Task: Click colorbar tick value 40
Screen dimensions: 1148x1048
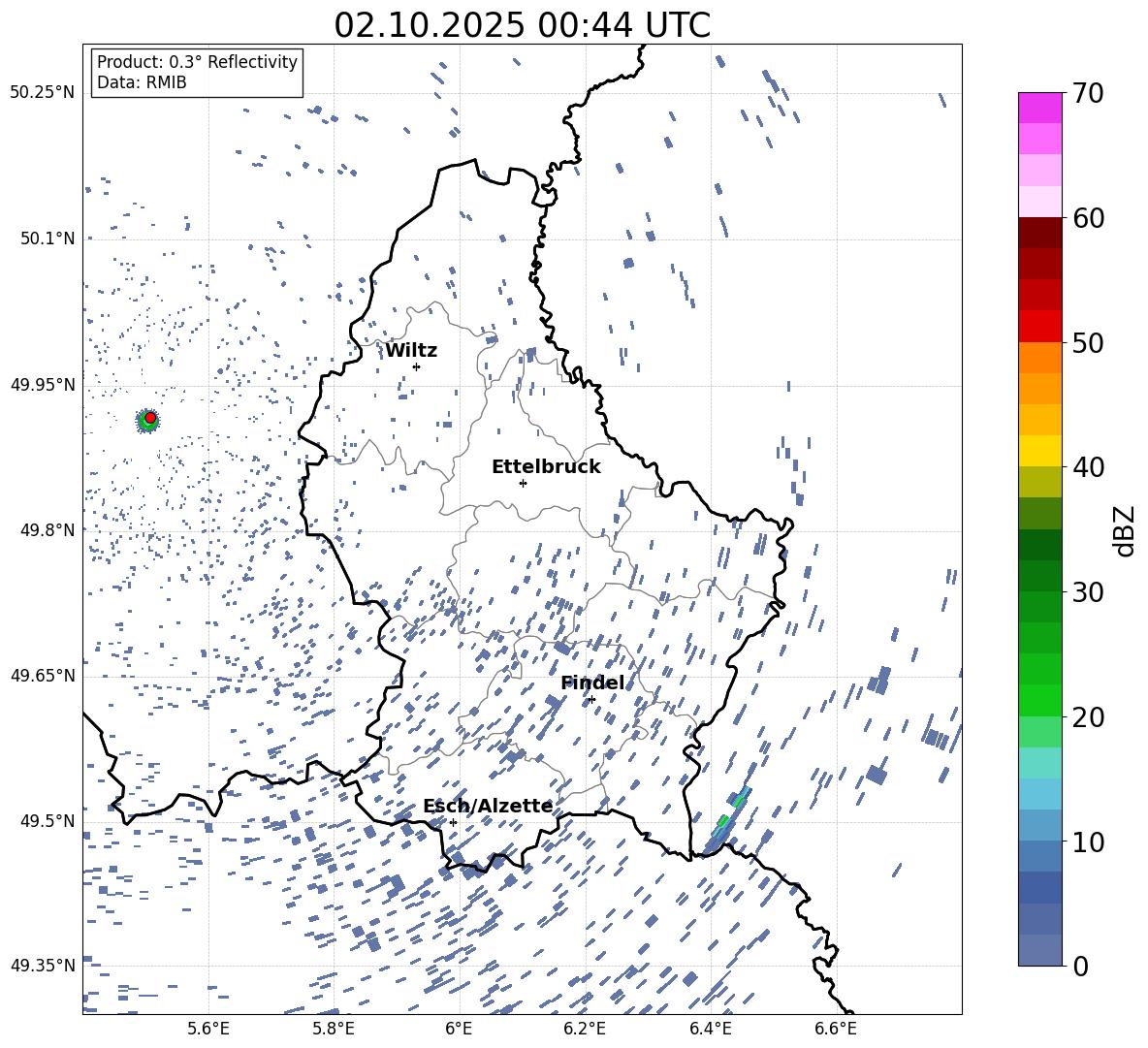Action: point(1088,467)
